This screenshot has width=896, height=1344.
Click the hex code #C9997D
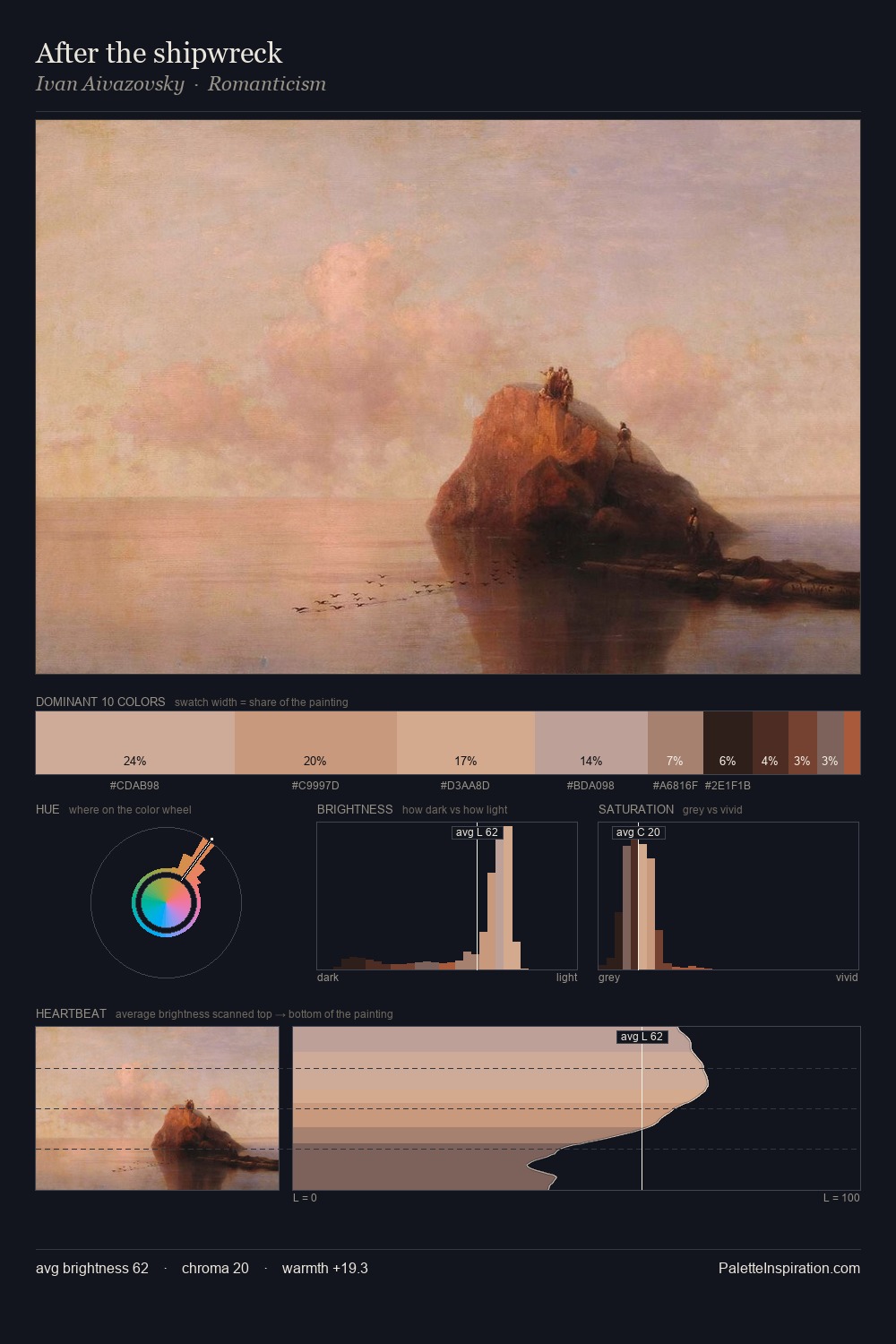(x=315, y=786)
